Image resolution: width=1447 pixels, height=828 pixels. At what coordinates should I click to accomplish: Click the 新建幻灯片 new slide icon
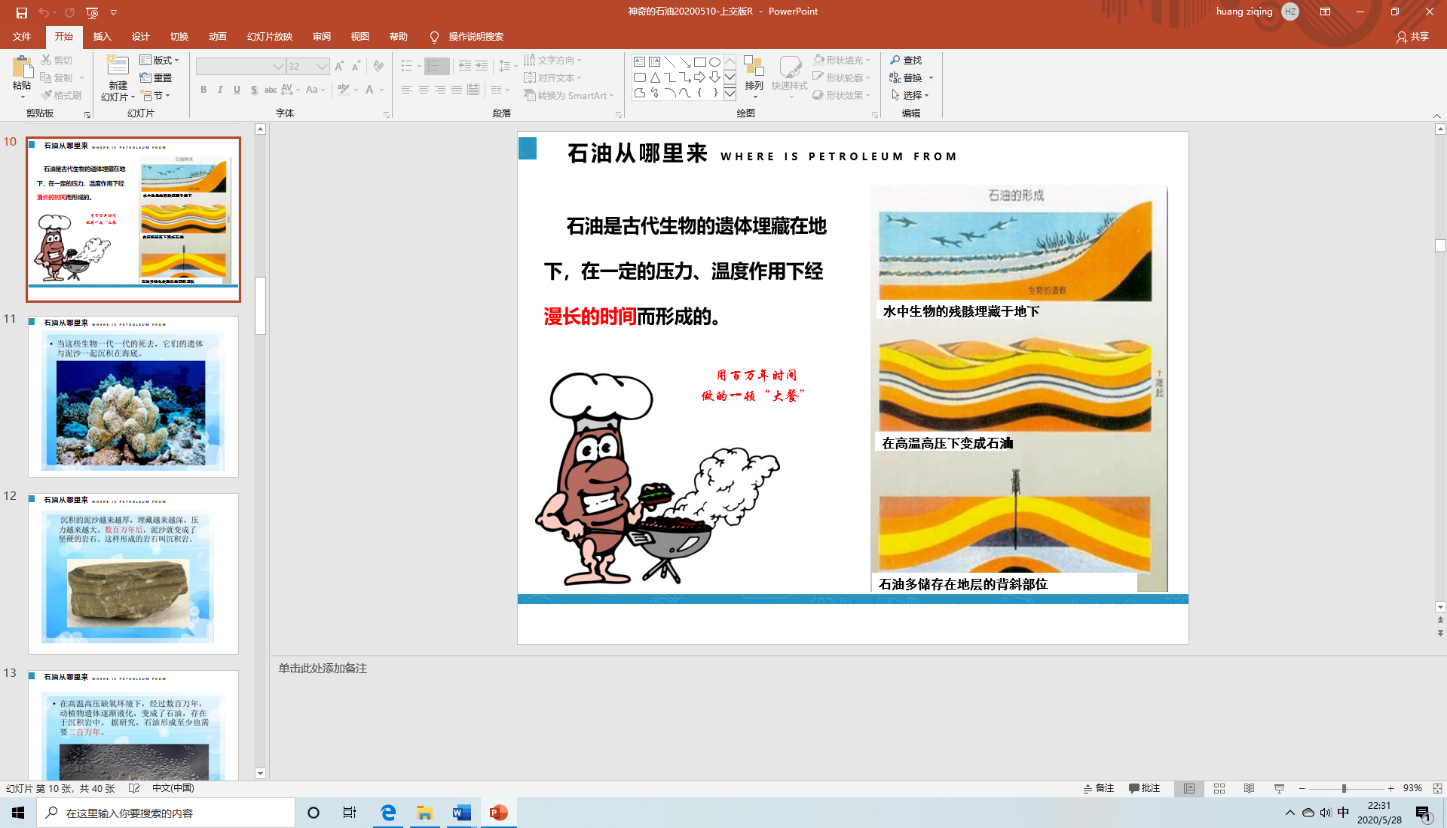tap(117, 67)
